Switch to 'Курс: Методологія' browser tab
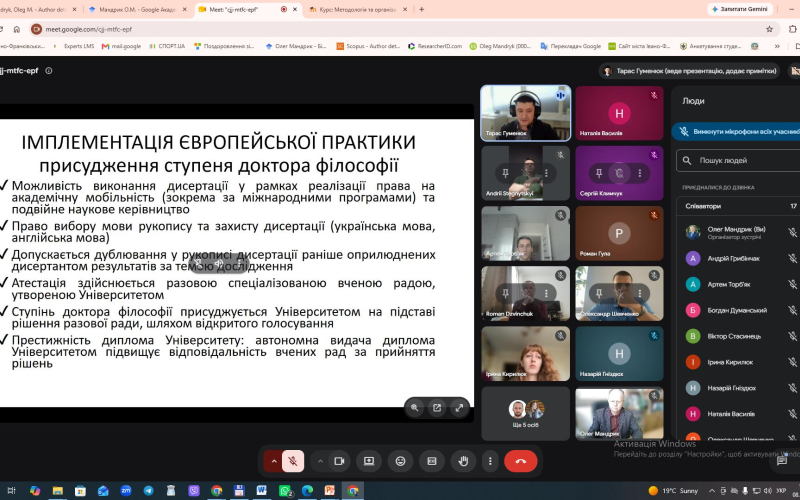Image resolution: width=800 pixels, height=500 pixels. 359,10
